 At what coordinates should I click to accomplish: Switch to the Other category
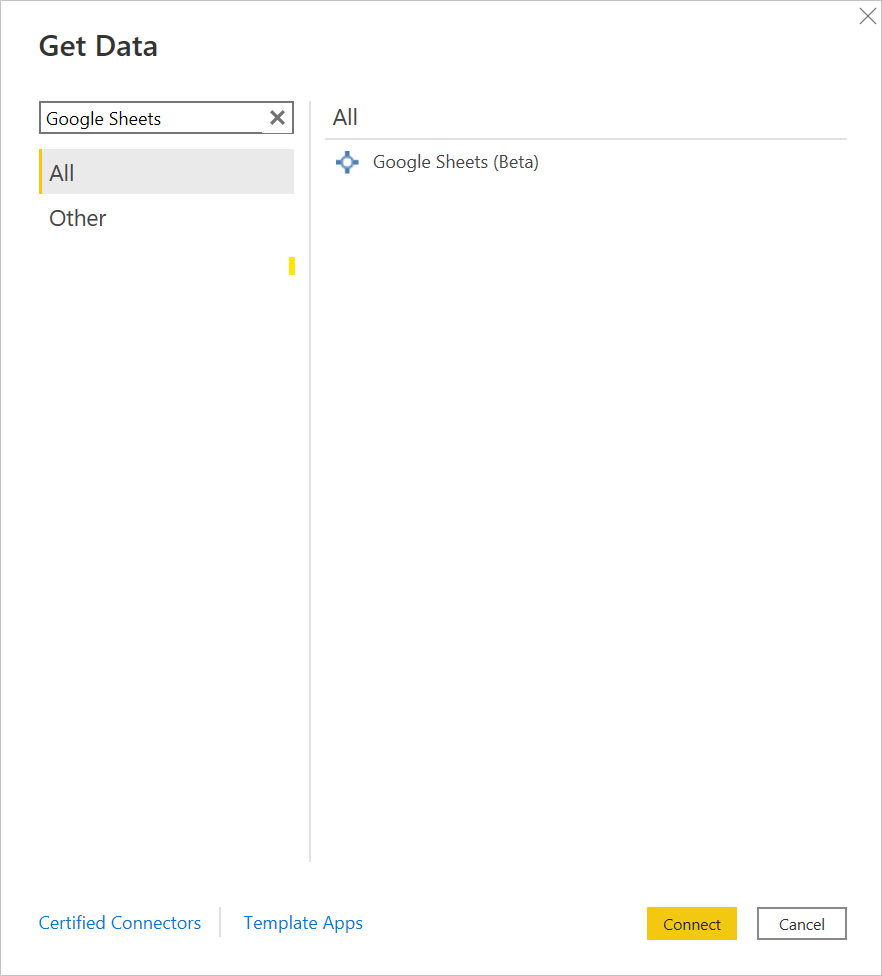tap(77, 218)
